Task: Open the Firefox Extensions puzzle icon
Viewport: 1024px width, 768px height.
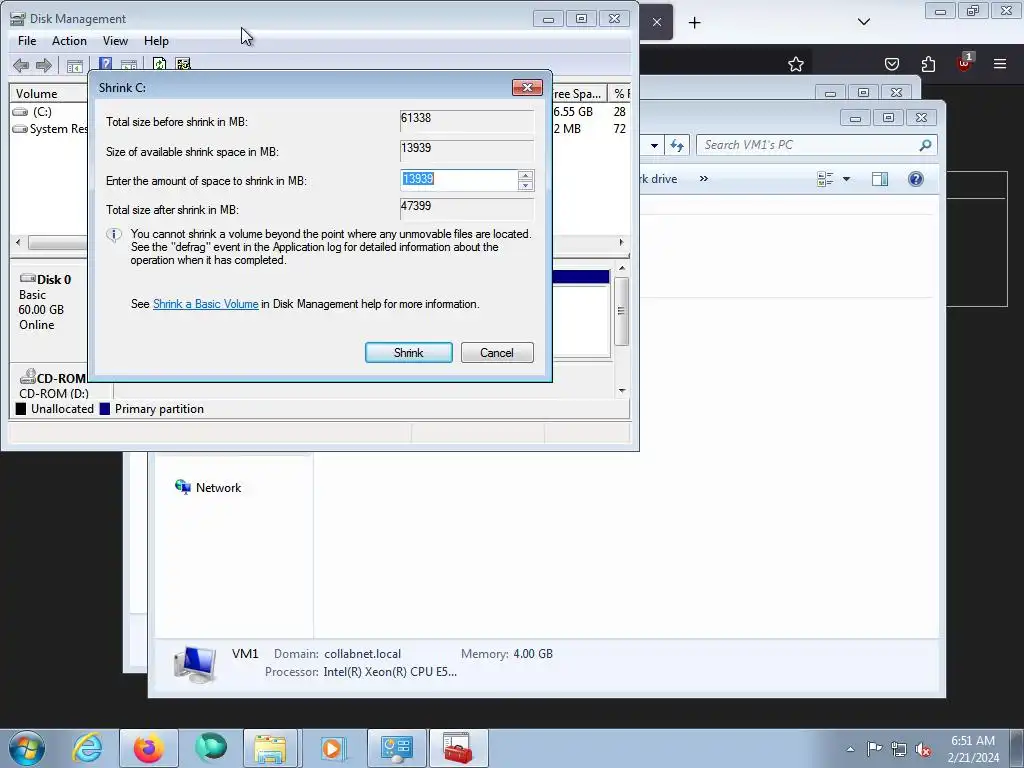Action: pos(928,64)
